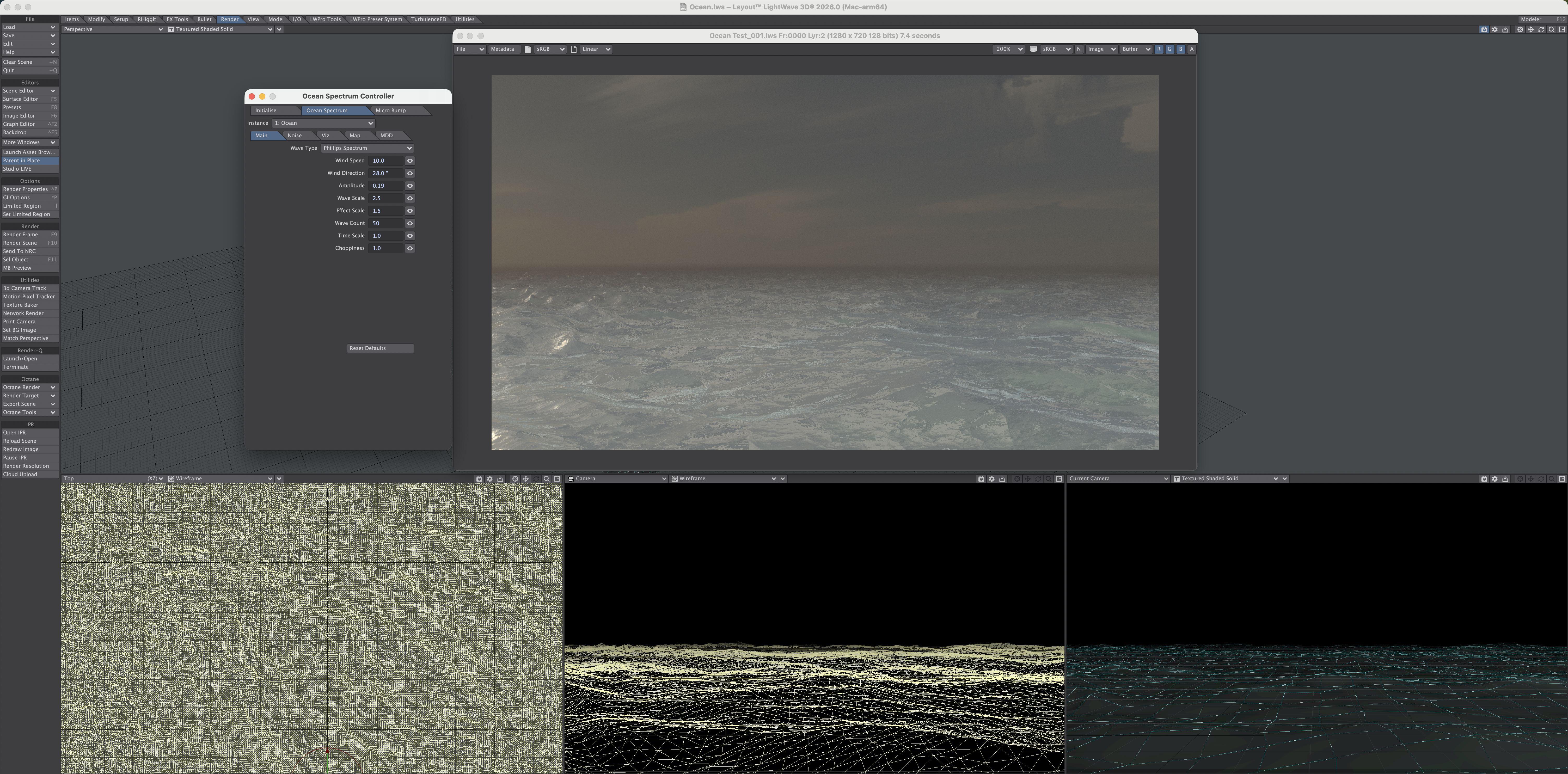
Task: Click Amplitude envelope button
Action: pos(410,186)
